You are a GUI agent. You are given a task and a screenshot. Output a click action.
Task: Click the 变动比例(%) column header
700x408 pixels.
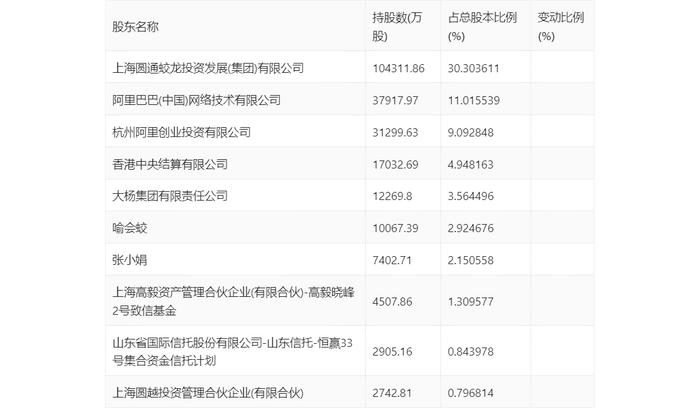click(561, 27)
